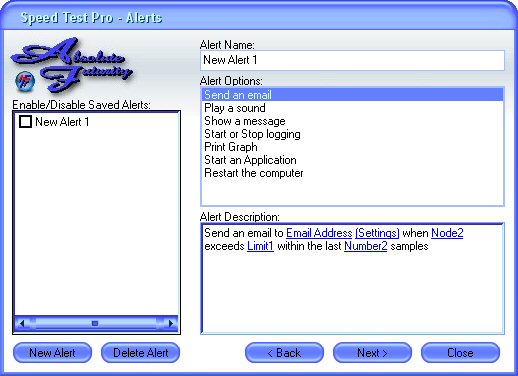Select the Play a sound option

352,108
